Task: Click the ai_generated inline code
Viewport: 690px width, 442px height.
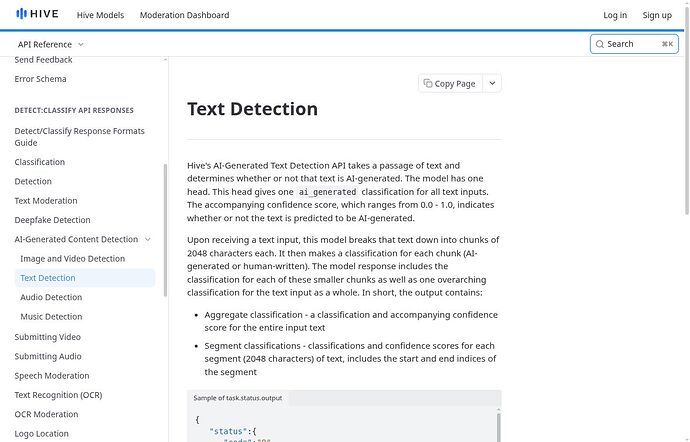Action: (x=327, y=192)
